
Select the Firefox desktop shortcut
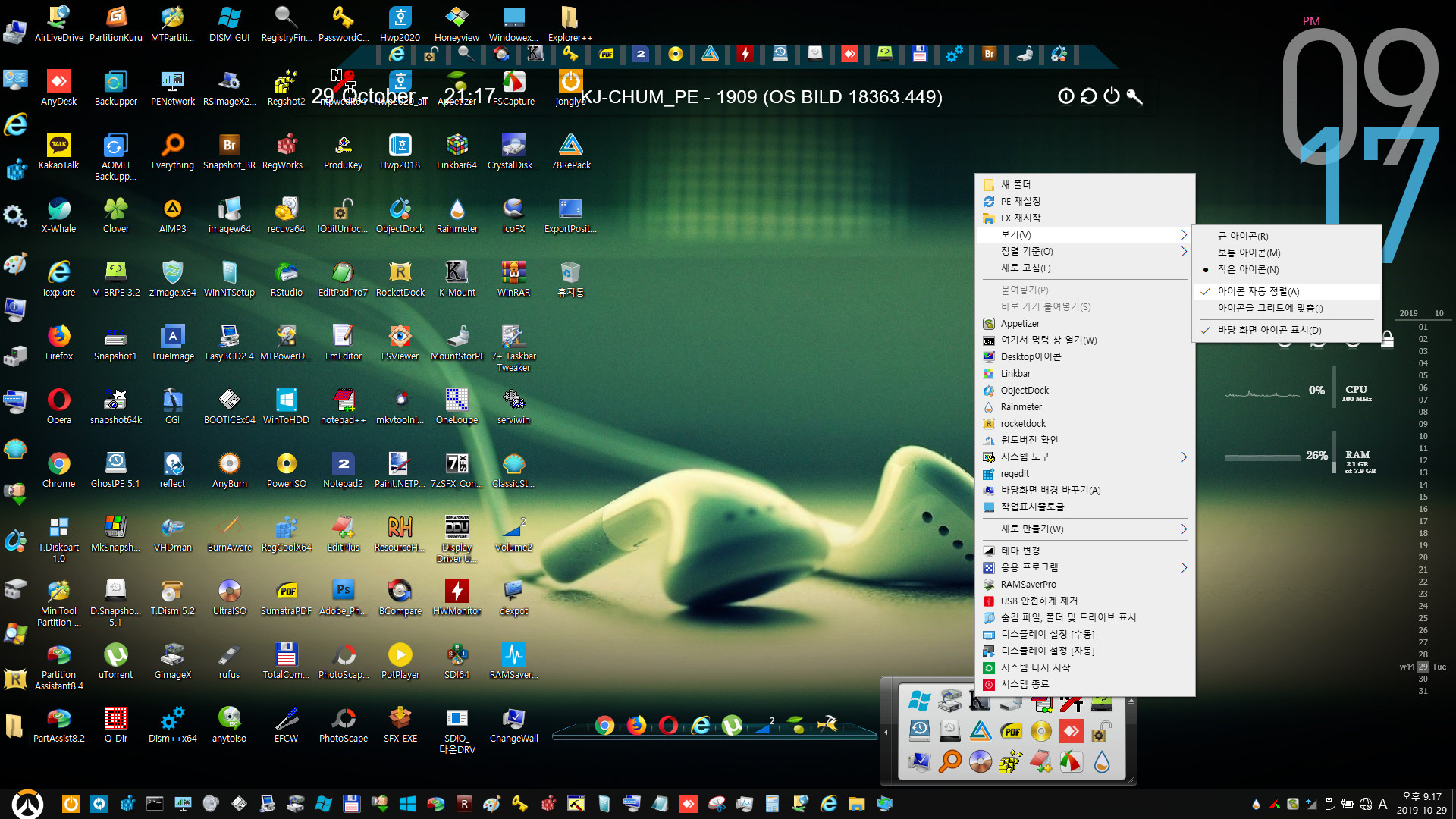(x=58, y=342)
